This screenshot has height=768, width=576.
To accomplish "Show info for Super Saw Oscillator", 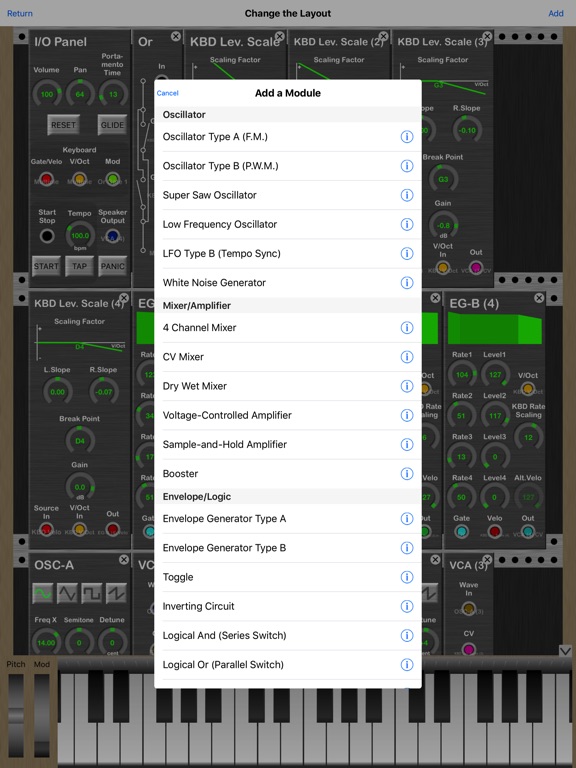I will 407,195.
